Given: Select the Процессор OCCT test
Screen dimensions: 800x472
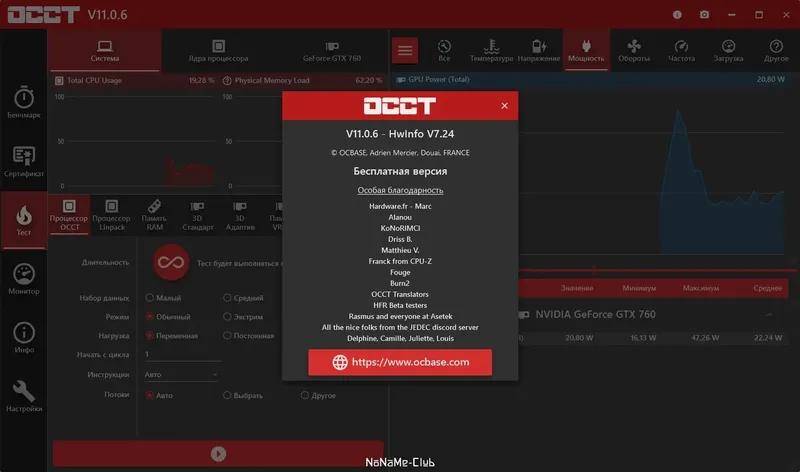Looking at the screenshot, I should click(69, 215).
